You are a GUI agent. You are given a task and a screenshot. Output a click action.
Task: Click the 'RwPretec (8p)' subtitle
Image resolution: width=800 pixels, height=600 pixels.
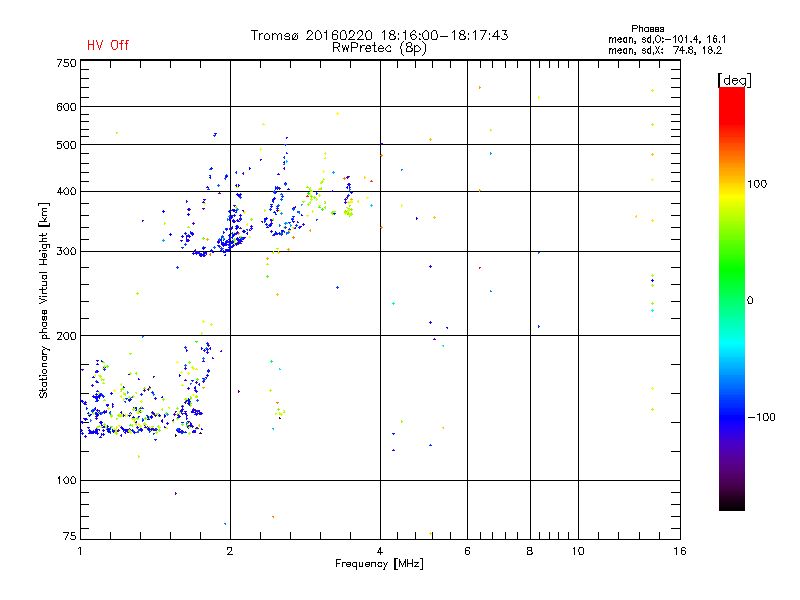[x=379, y=48]
